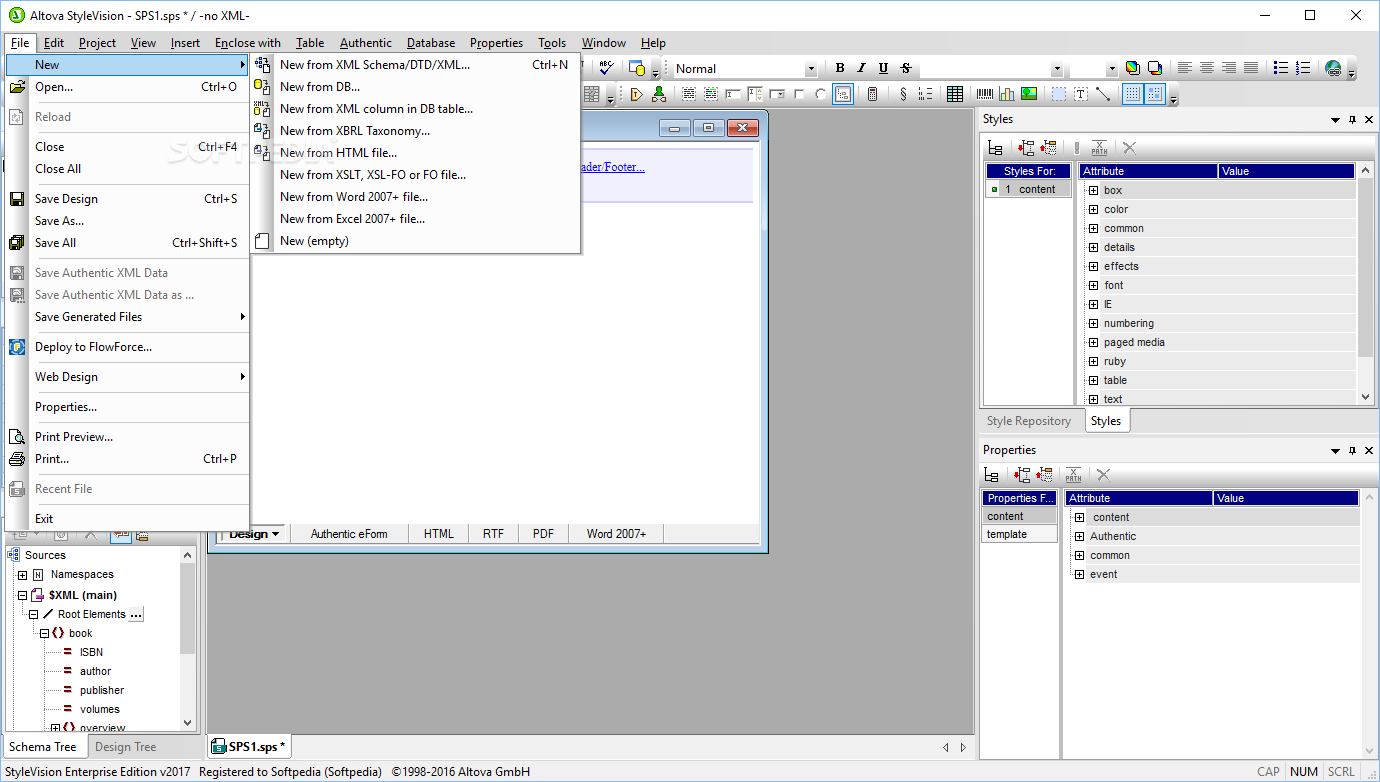Toggle Italic formatting in toolbar
This screenshot has width=1380, height=782.
(862, 68)
